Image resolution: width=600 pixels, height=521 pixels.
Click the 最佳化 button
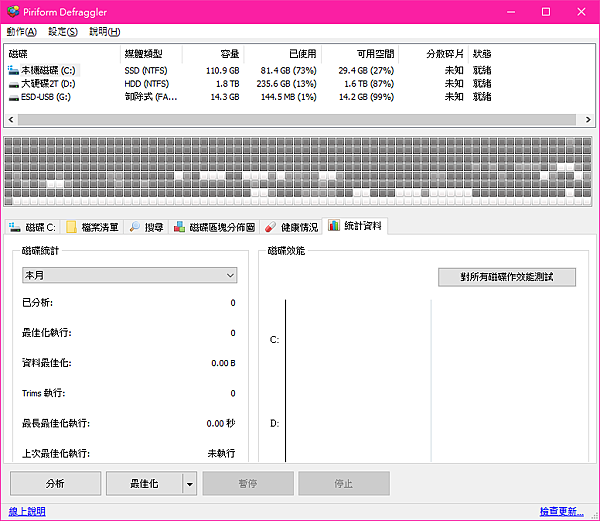144,484
